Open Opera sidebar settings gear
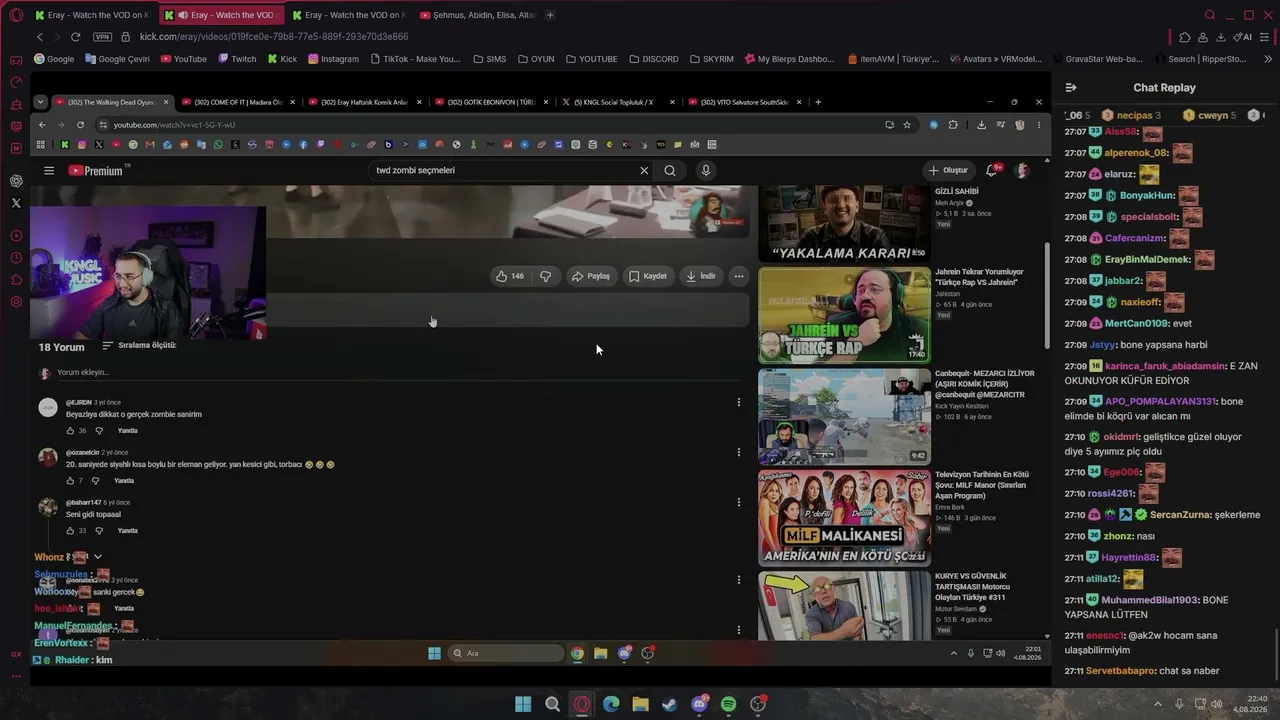This screenshot has width=1280, height=720. point(16,302)
